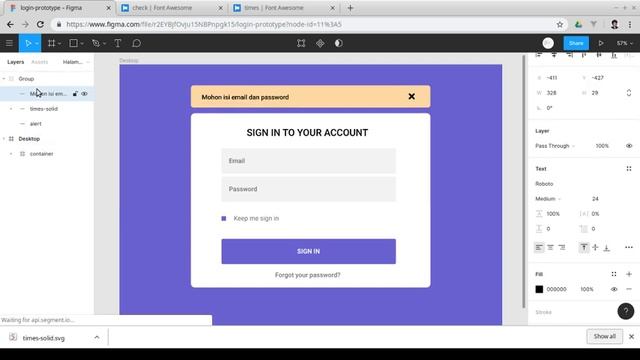This screenshot has width=640, height=360.
Task: Open text type details three-dots
Action: [629, 247]
